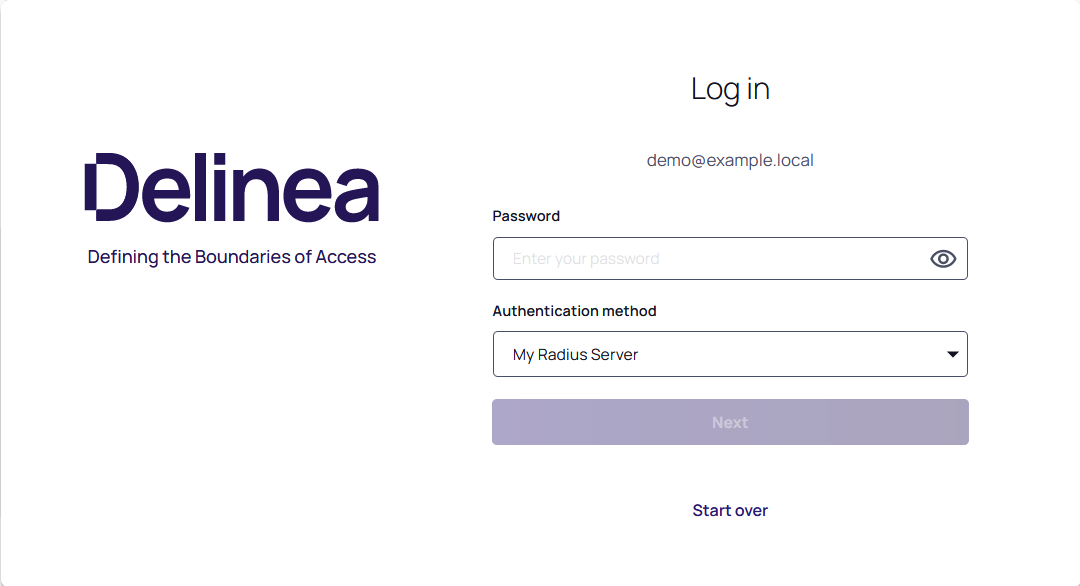Click the "Log in" heading
This screenshot has width=1080, height=586.
pyautogui.click(x=730, y=89)
